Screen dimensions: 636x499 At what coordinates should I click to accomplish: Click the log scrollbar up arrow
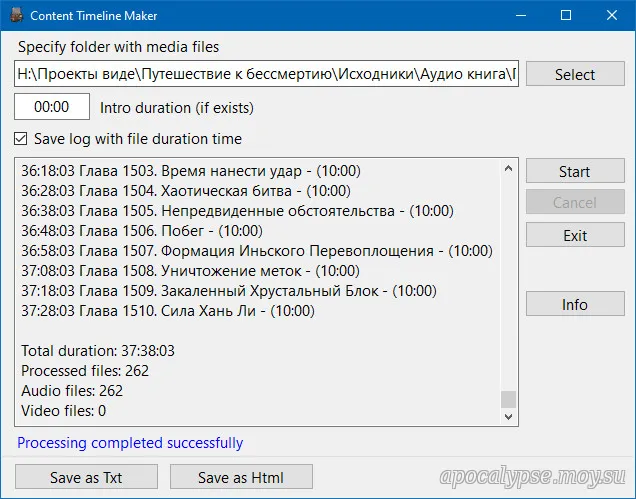[x=509, y=167]
